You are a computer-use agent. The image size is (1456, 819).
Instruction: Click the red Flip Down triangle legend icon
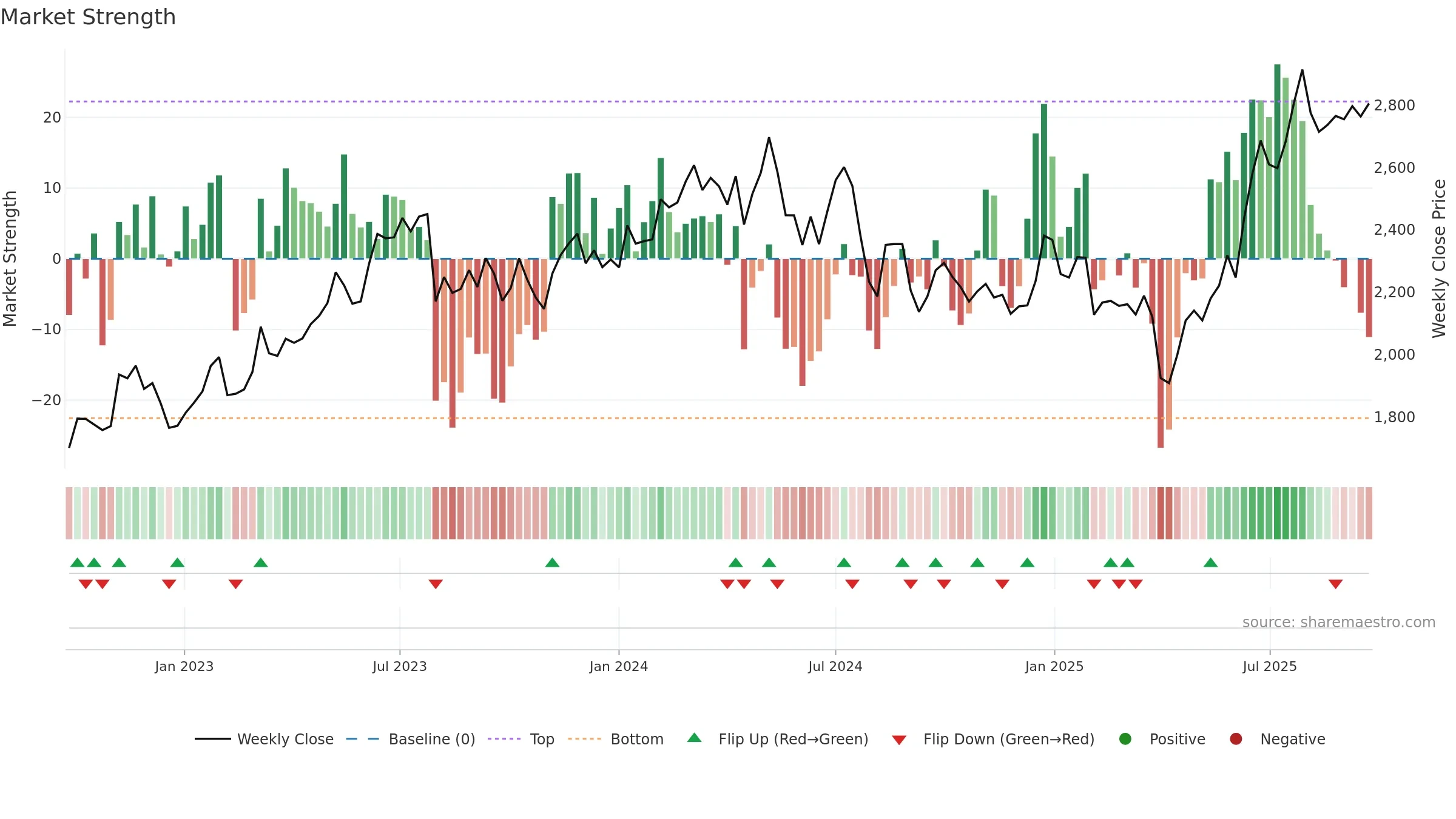tap(899, 740)
